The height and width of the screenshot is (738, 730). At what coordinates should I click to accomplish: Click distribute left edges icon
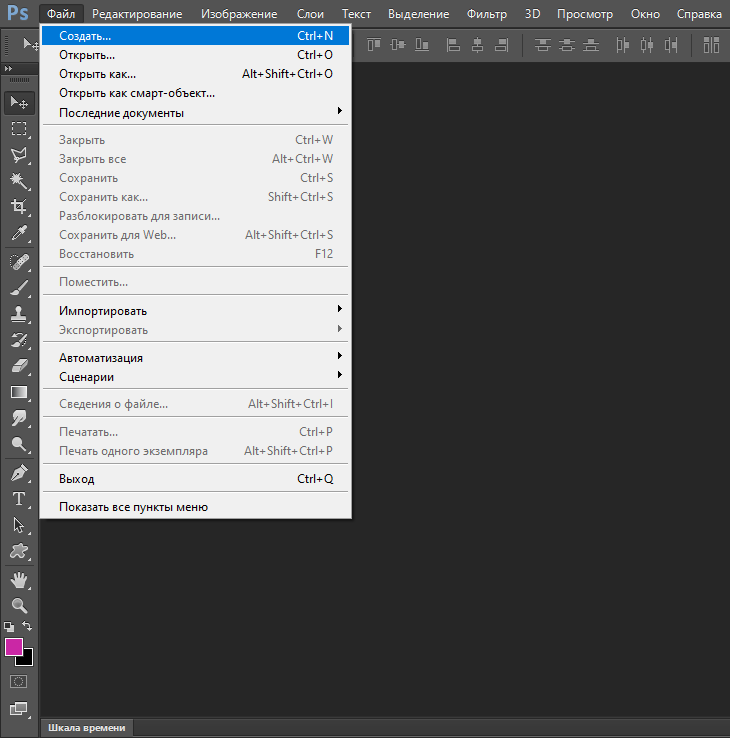(623, 45)
